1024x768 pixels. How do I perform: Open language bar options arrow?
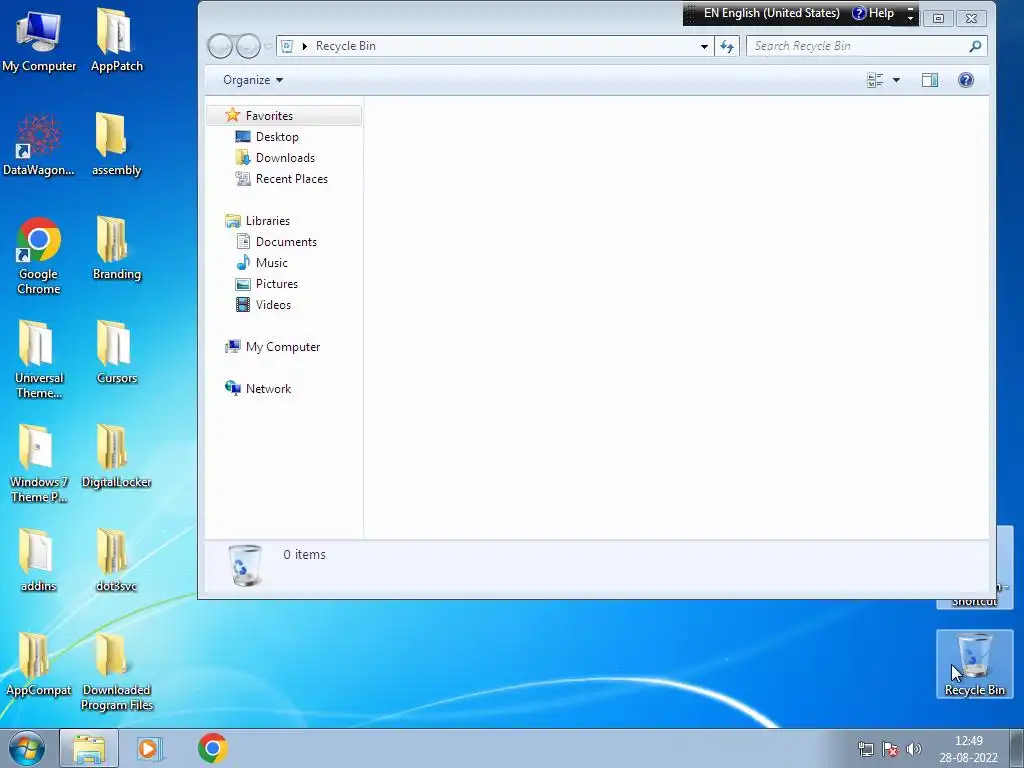coord(910,18)
